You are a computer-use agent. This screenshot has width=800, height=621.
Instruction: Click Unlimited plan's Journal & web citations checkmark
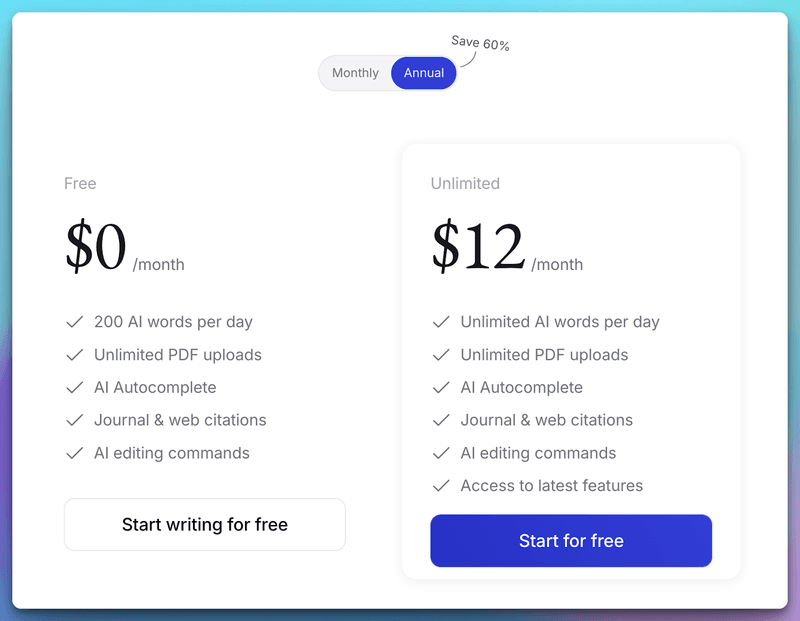click(441, 421)
